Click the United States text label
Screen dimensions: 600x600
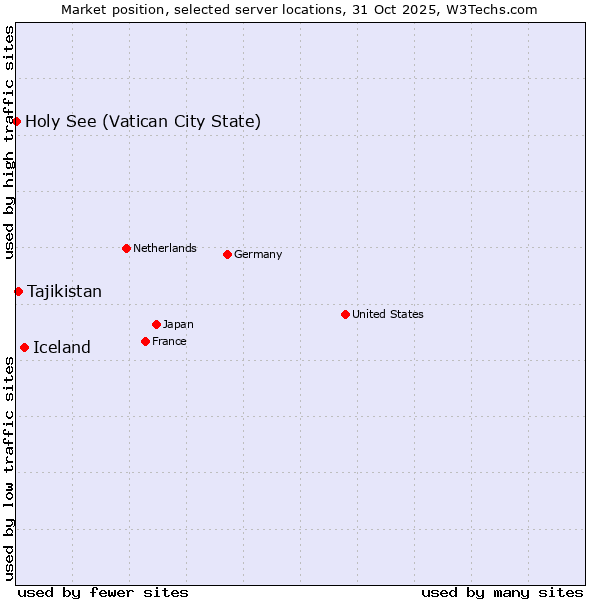coord(387,314)
